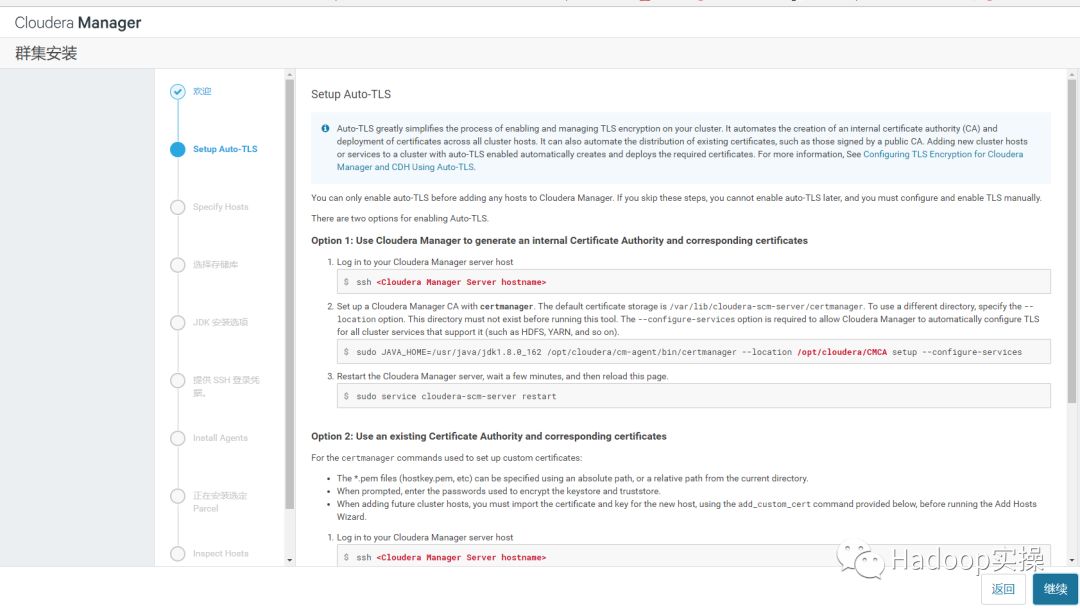Click the Option 1 ssh command code box

694,282
